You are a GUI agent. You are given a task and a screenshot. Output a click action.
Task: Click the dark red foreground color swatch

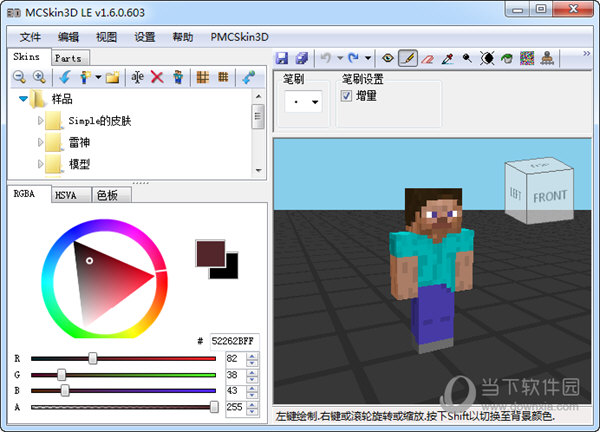210,253
